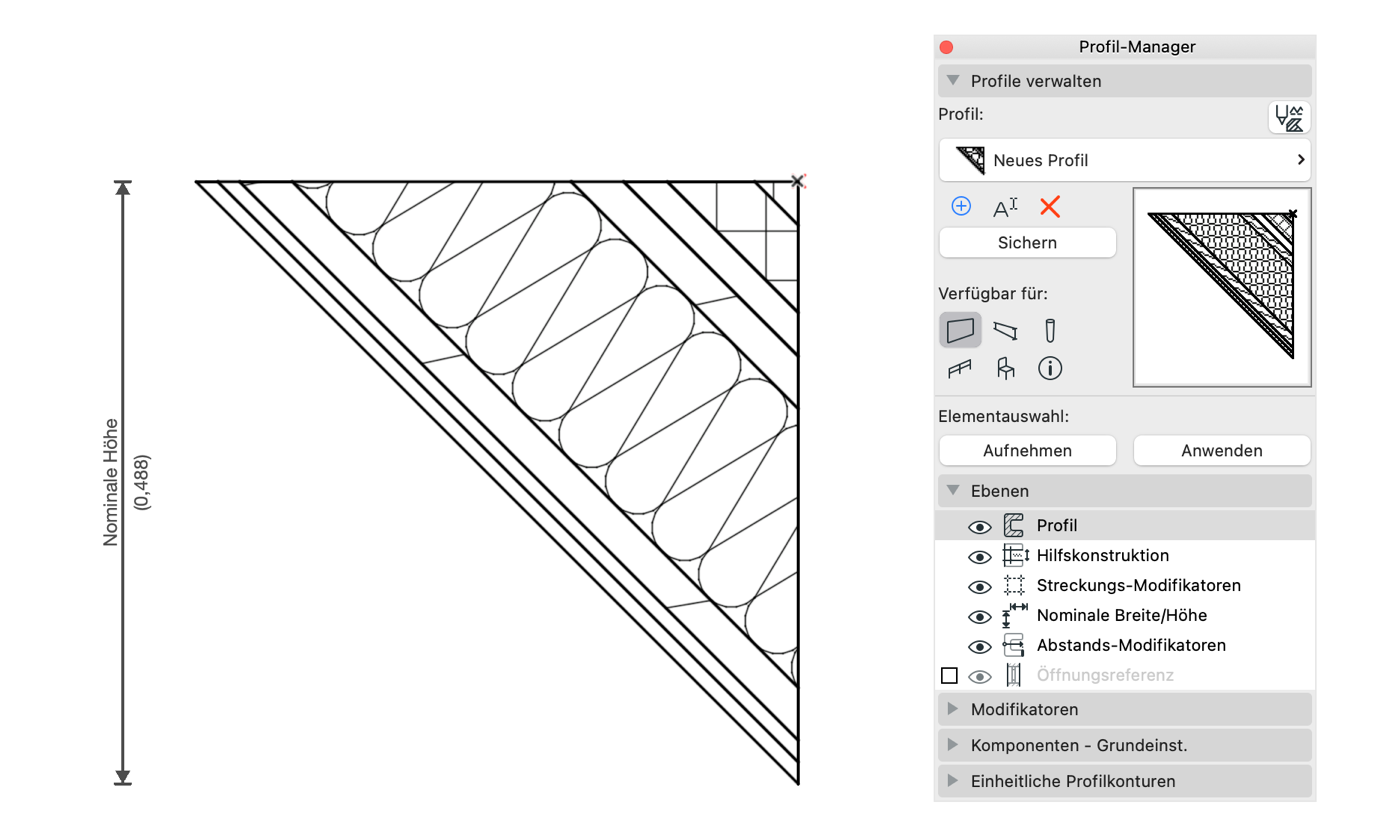The image size is (1387, 838).
Task: Expand Einheitliche Profilkonturen section
Action: (x=953, y=781)
